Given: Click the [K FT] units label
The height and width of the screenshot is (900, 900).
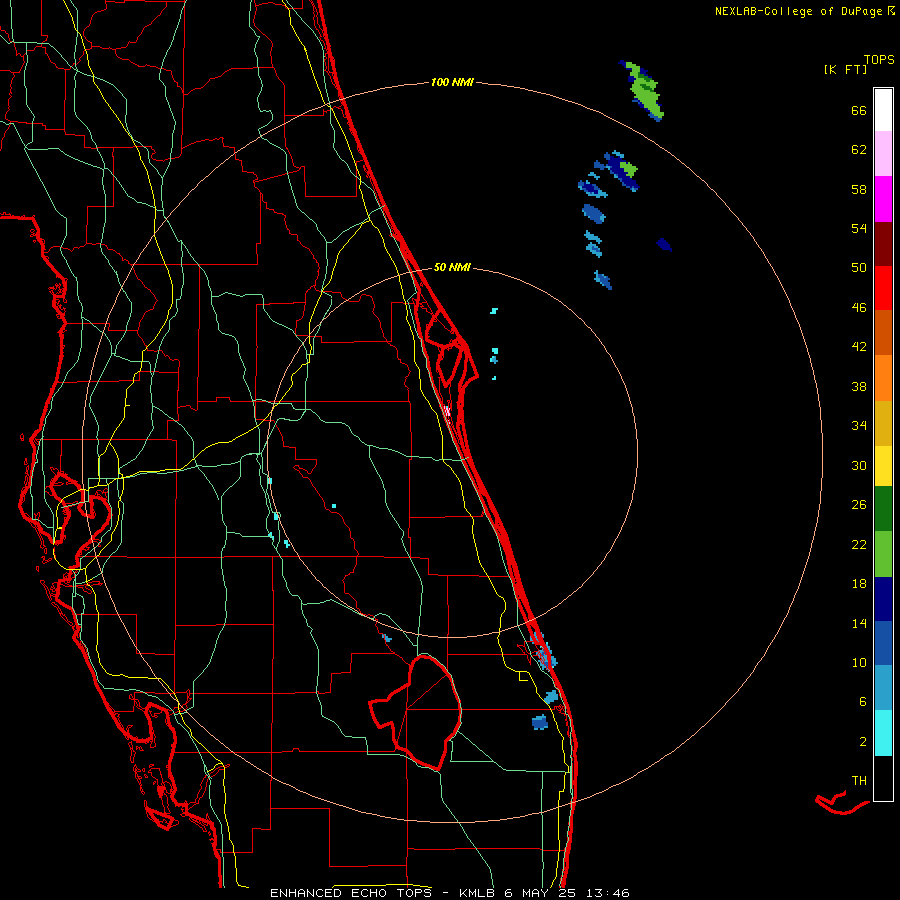Looking at the screenshot, I should [845, 69].
